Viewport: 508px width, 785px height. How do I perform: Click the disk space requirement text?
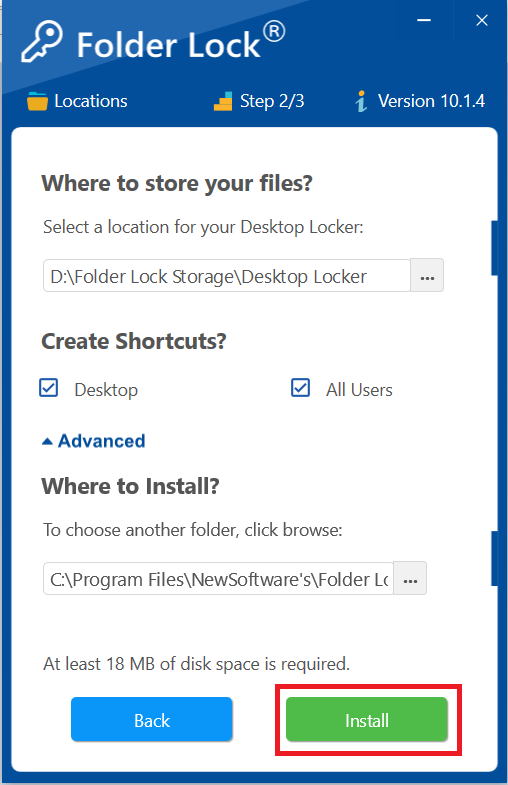coord(196,664)
